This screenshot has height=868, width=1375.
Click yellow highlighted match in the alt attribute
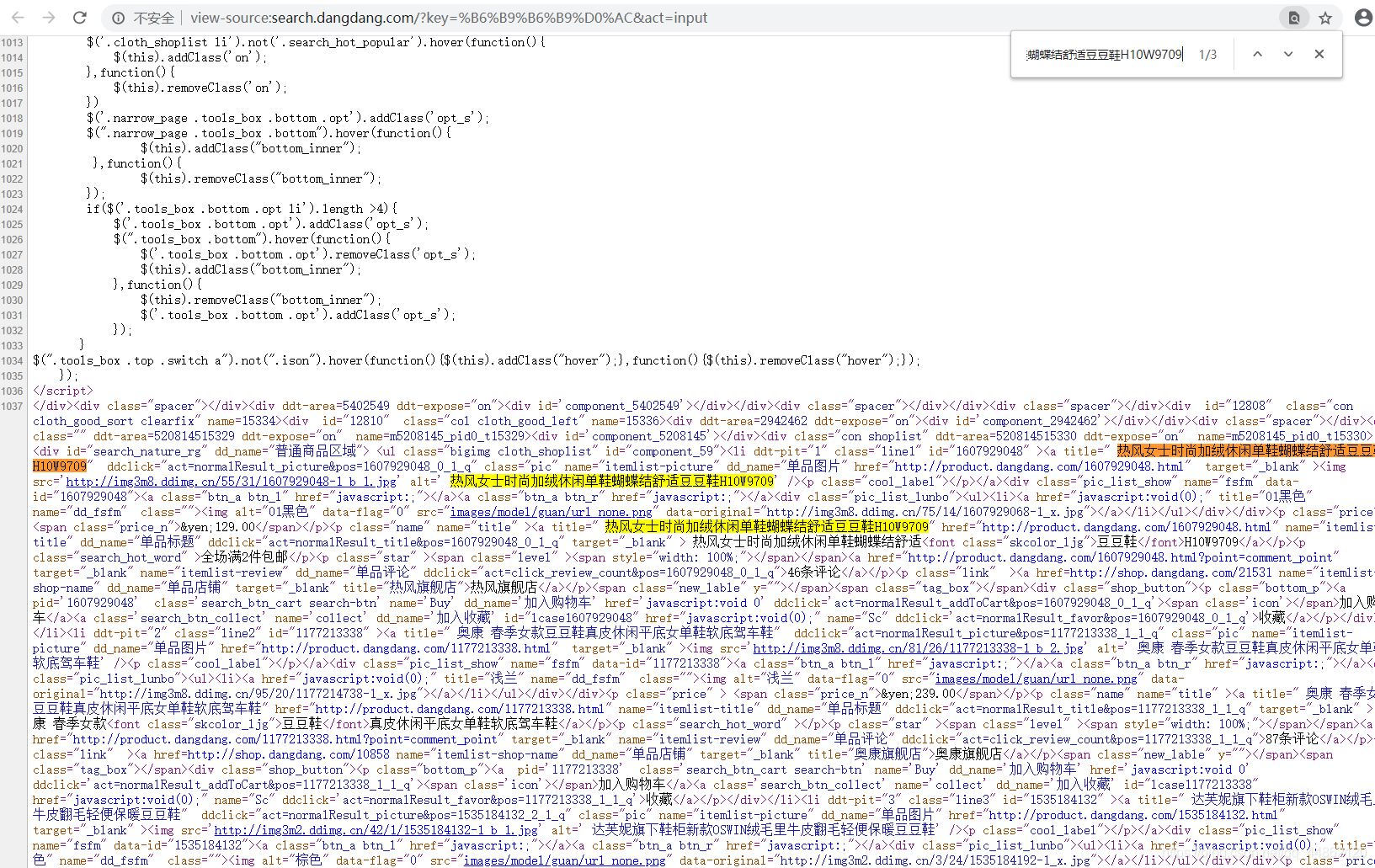pyautogui.click(x=612, y=482)
